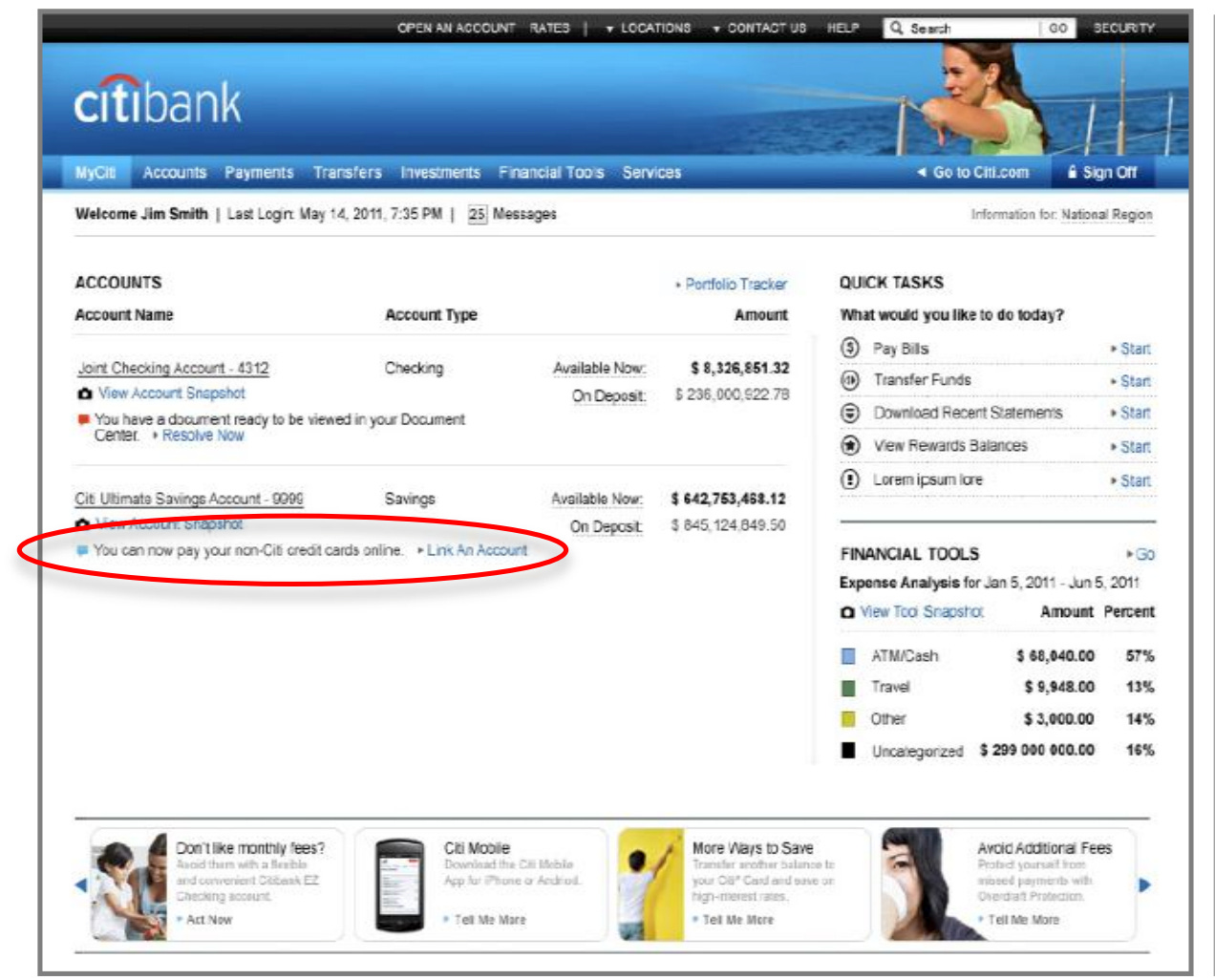This screenshot has width=1215, height=980.
Task: Click the National Region link
Action: (x=1107, y=214)
